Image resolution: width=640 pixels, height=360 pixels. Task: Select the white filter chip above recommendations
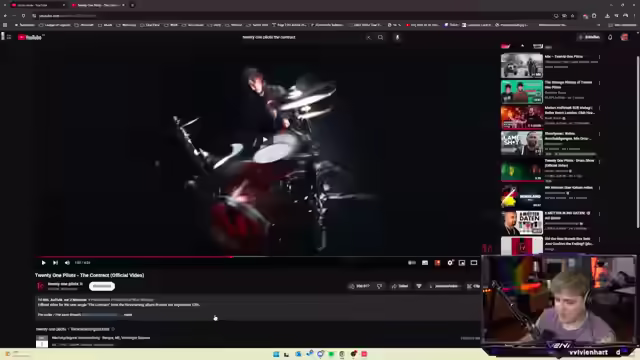pyautogui.click(x=538, y=46)
